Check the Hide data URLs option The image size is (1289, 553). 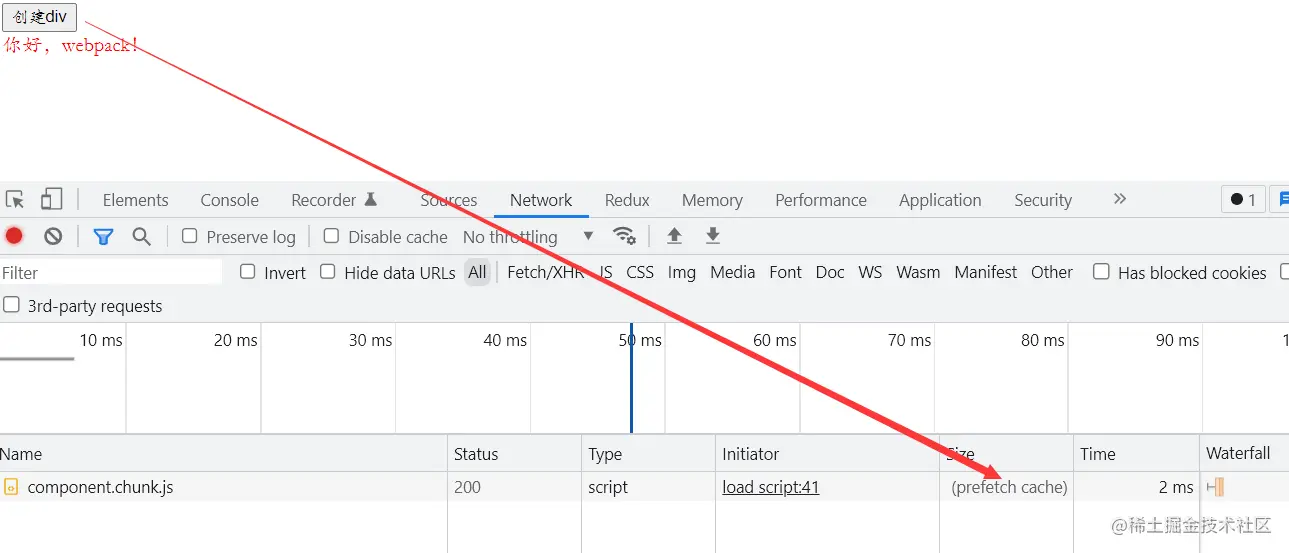pyautogui.click(x=327, y=271)
